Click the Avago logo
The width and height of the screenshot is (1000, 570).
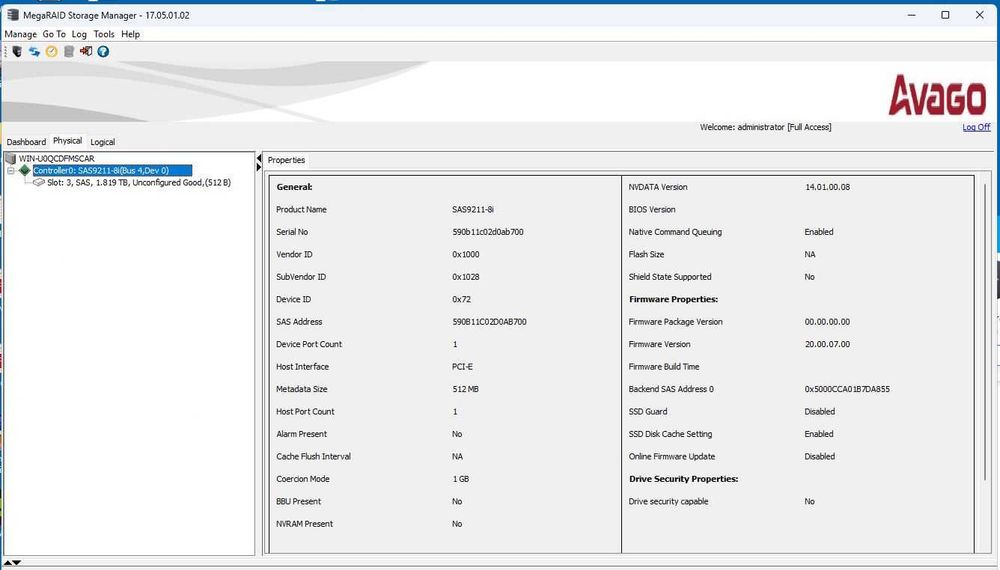(938, 96)
